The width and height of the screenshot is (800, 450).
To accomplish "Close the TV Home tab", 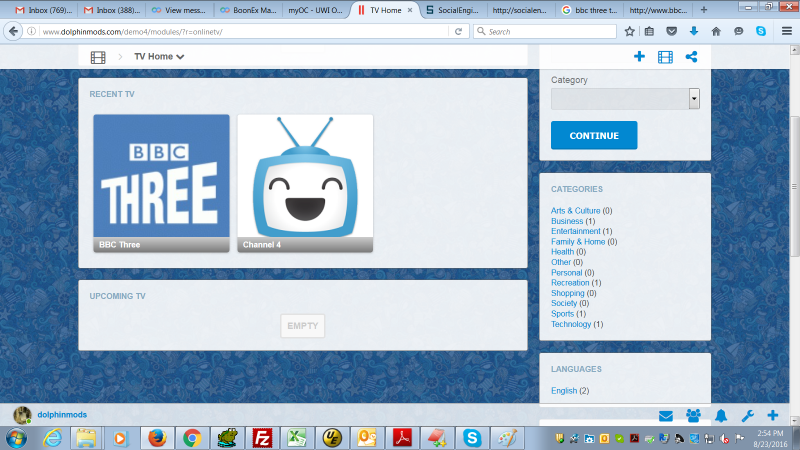I will [x=410, y=10].
